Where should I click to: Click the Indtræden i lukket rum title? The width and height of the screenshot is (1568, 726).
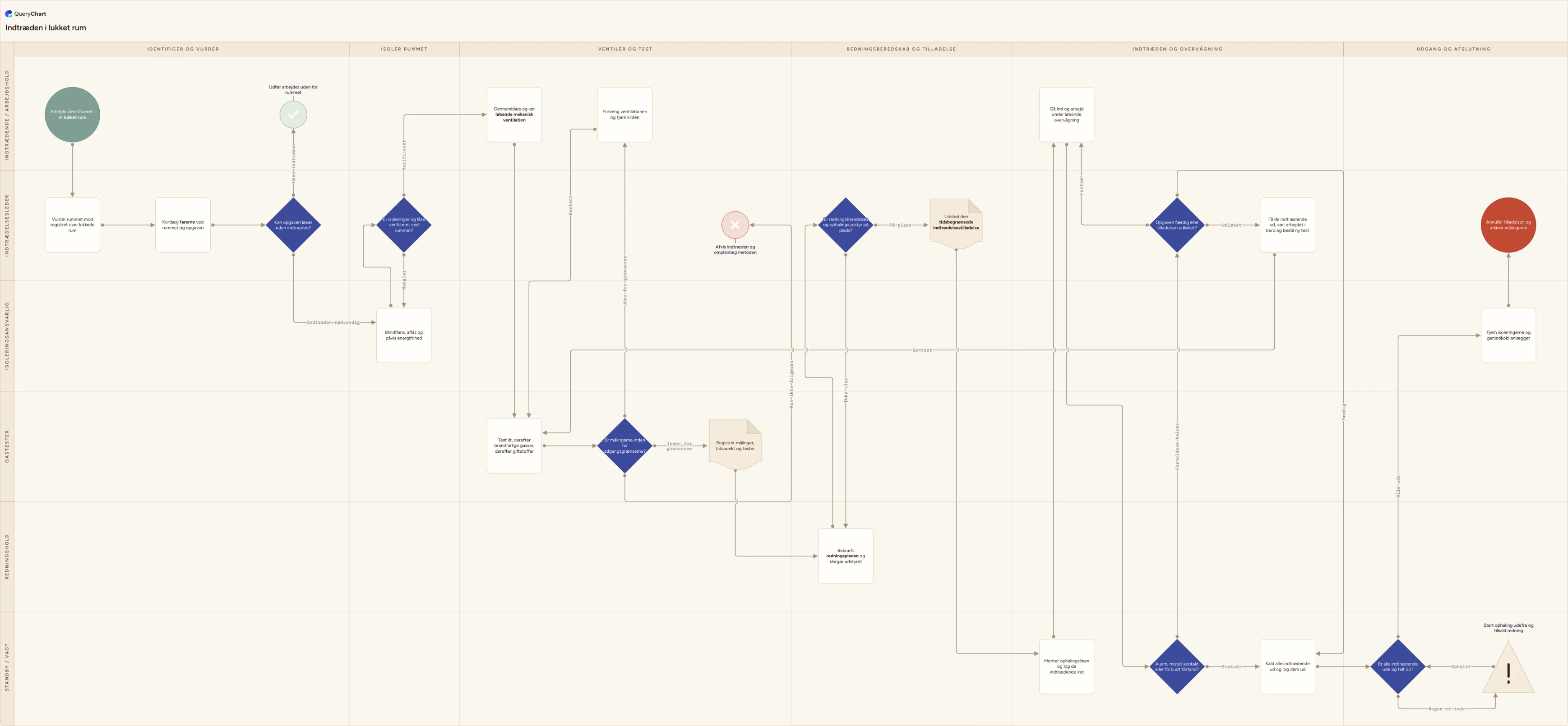46,28
